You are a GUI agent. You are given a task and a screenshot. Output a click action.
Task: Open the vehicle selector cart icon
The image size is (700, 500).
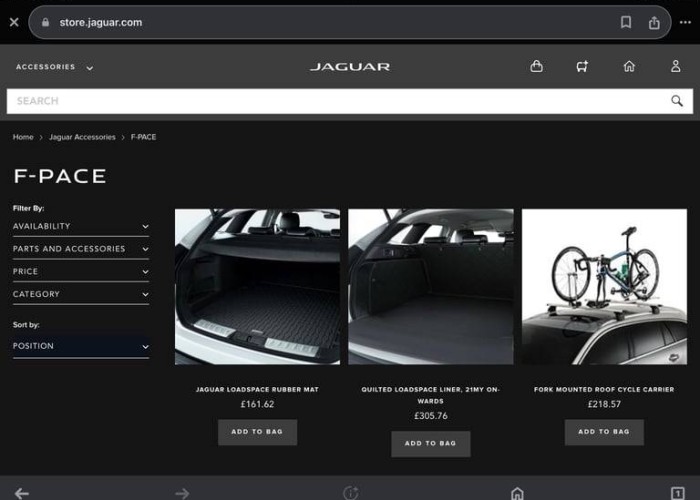point(582,67)
